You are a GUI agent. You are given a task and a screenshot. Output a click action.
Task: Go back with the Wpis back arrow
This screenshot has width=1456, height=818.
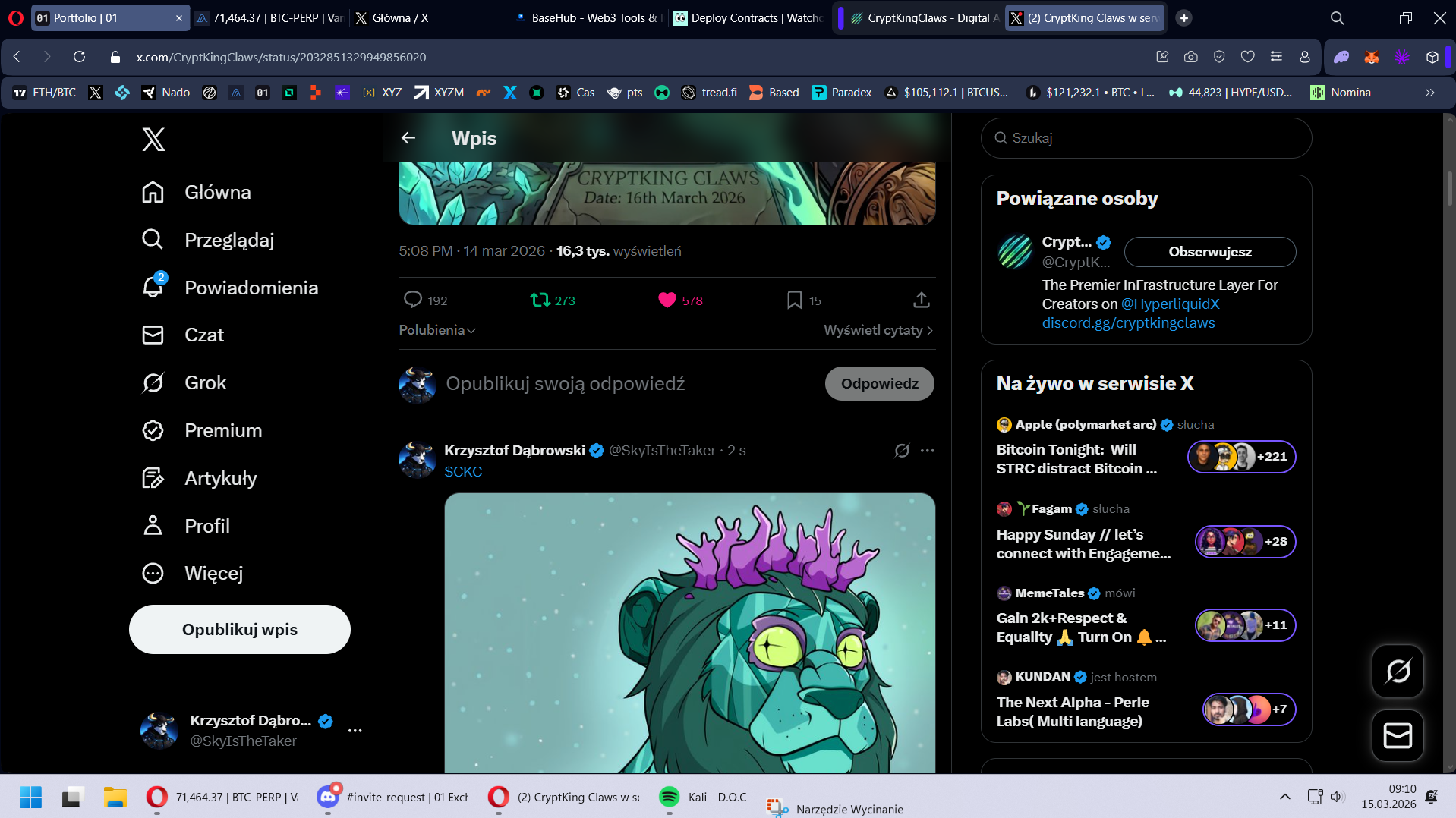[408, 138]
